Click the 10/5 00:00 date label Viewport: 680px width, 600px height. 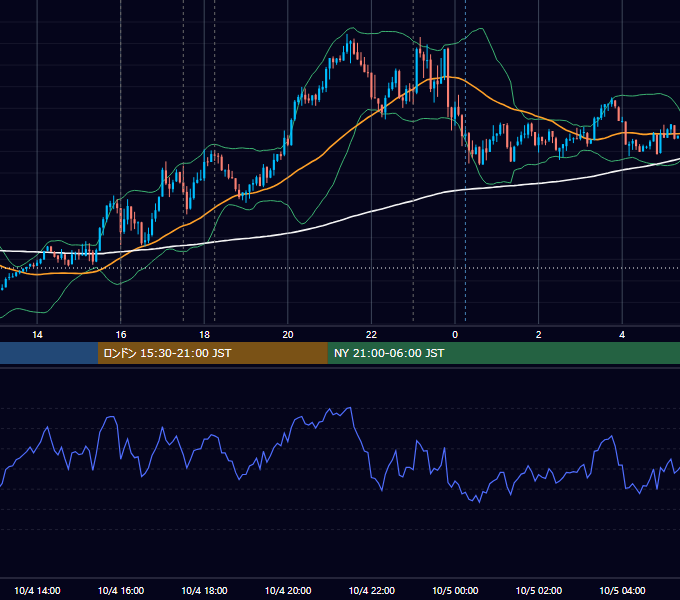455,590
